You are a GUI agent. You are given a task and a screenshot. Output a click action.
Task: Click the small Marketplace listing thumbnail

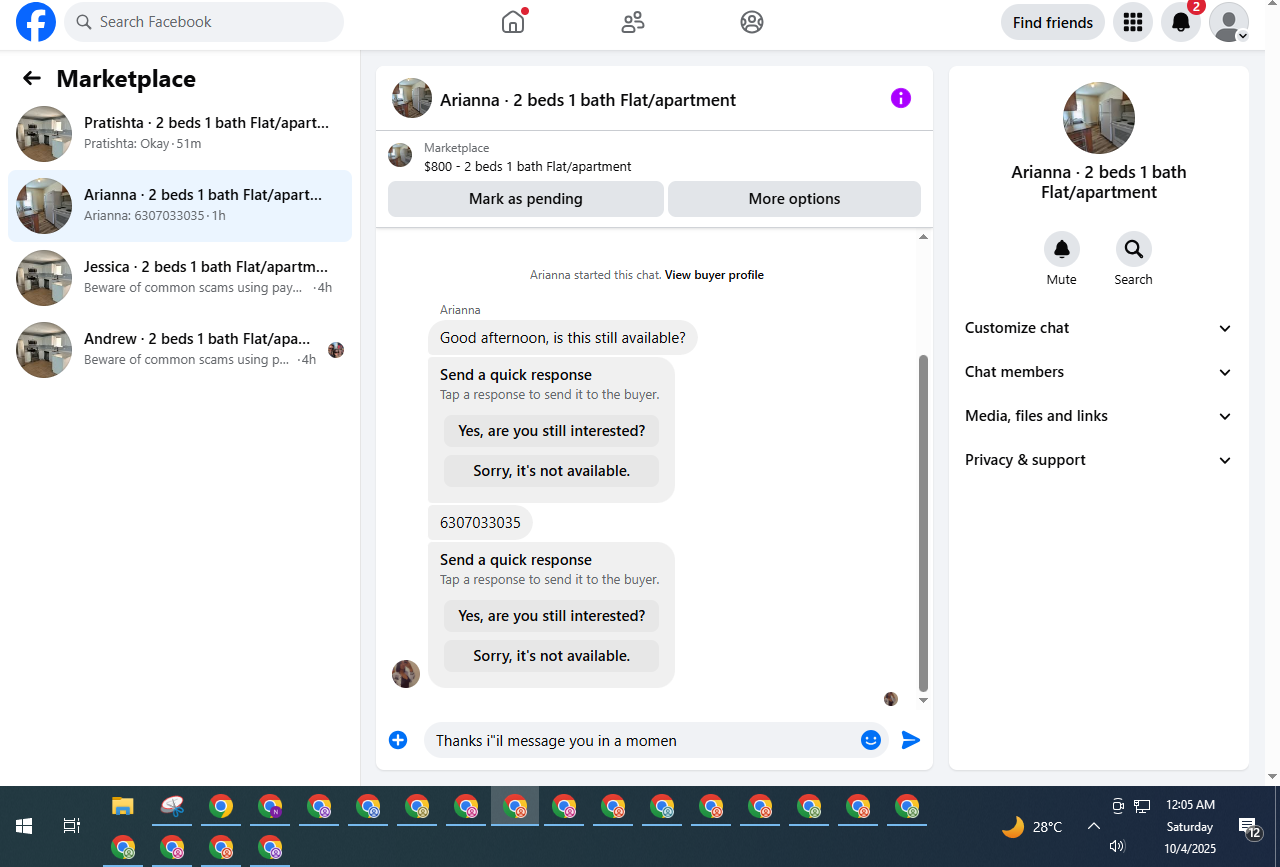pos(400,155)
